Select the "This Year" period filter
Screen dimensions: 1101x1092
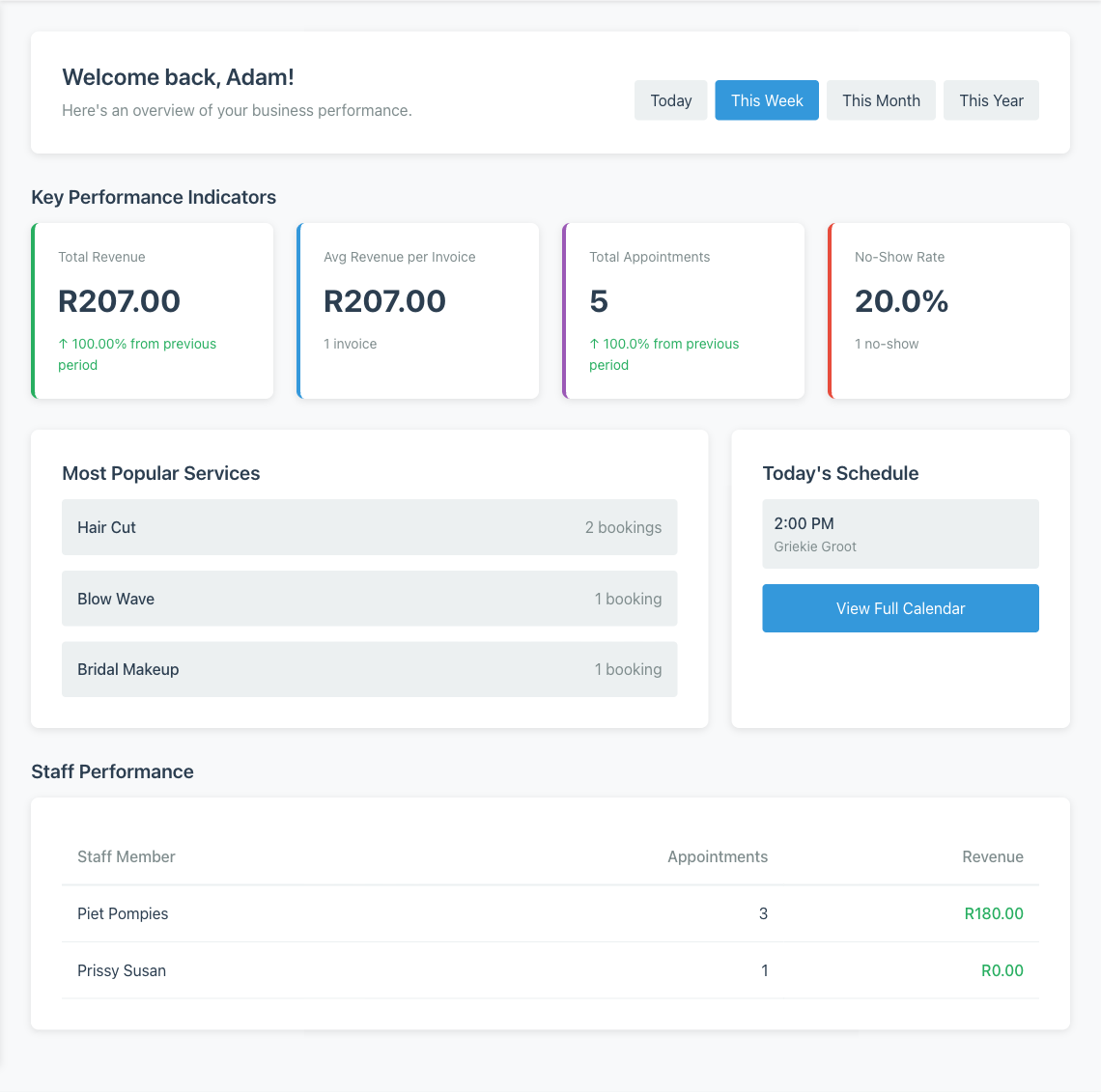coord(991,99)
